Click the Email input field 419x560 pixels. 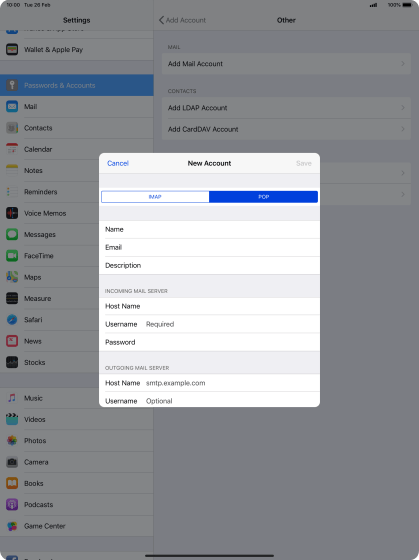(x=209, y=247)
